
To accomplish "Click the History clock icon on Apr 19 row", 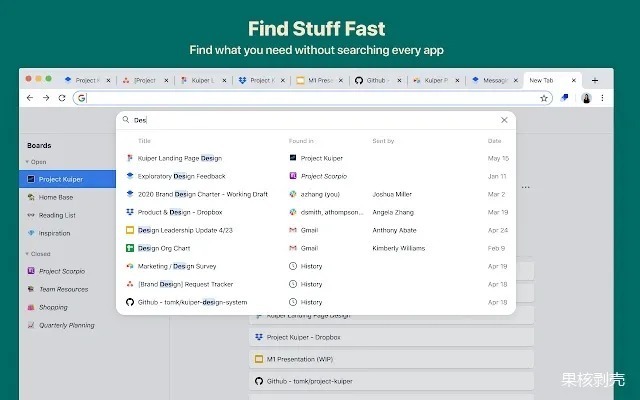I will [x=293, y=266].
